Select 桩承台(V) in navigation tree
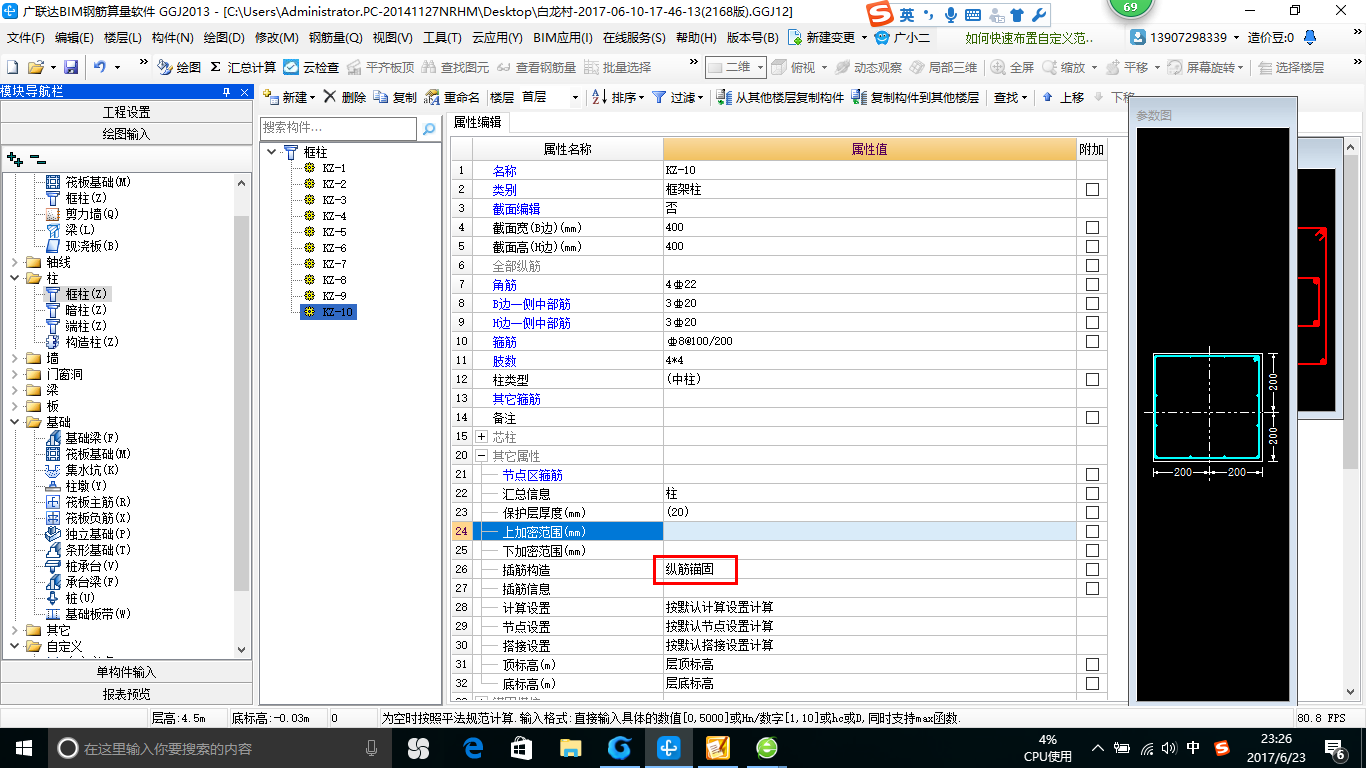This screenshot has width=1366, height=768. point(83,566)
